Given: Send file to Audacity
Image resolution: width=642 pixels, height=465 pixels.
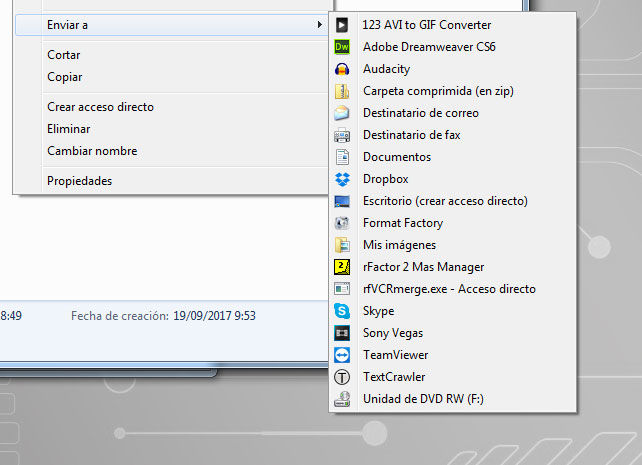Looking at the screenshot, I should coord(452,69).
